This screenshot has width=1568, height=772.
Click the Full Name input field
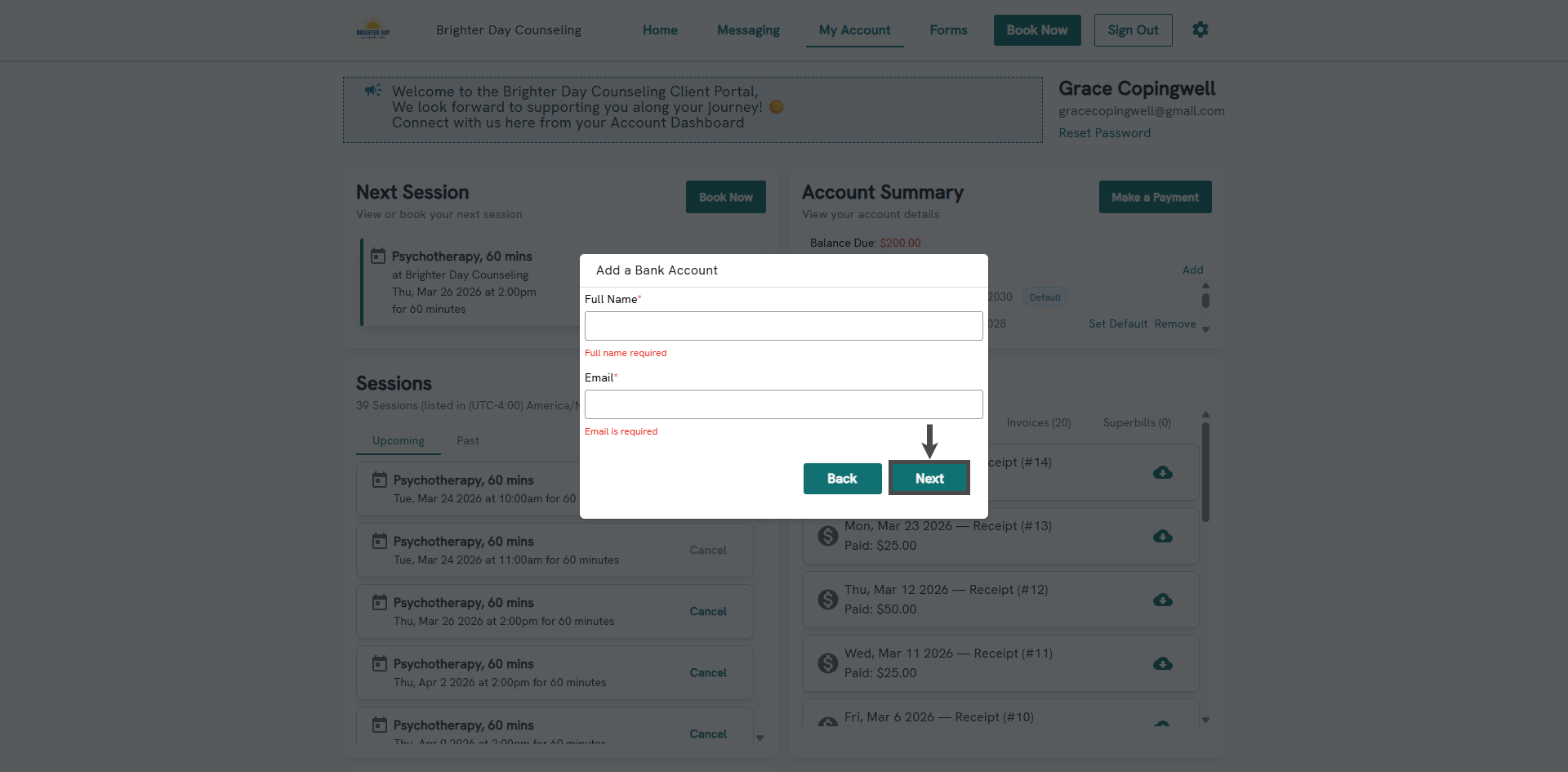[783, 326]
